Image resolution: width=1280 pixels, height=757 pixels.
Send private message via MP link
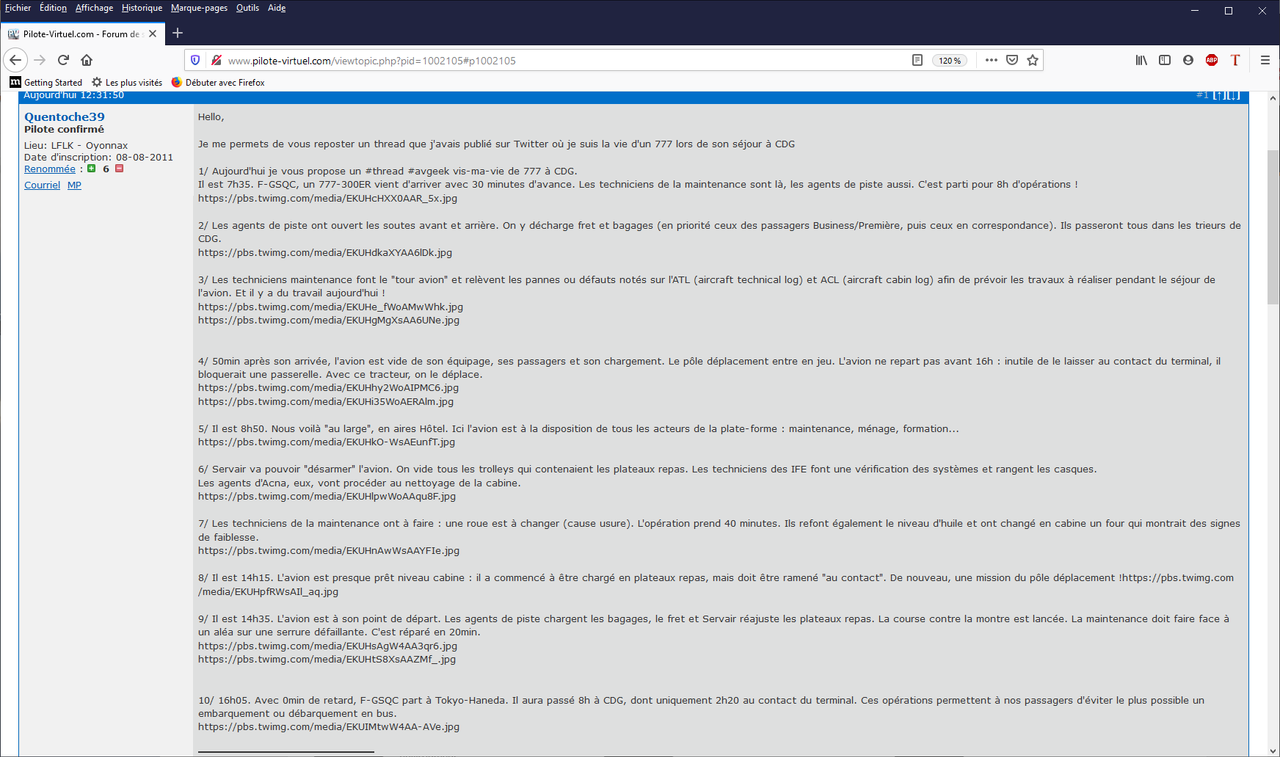(x=74, y=185)
